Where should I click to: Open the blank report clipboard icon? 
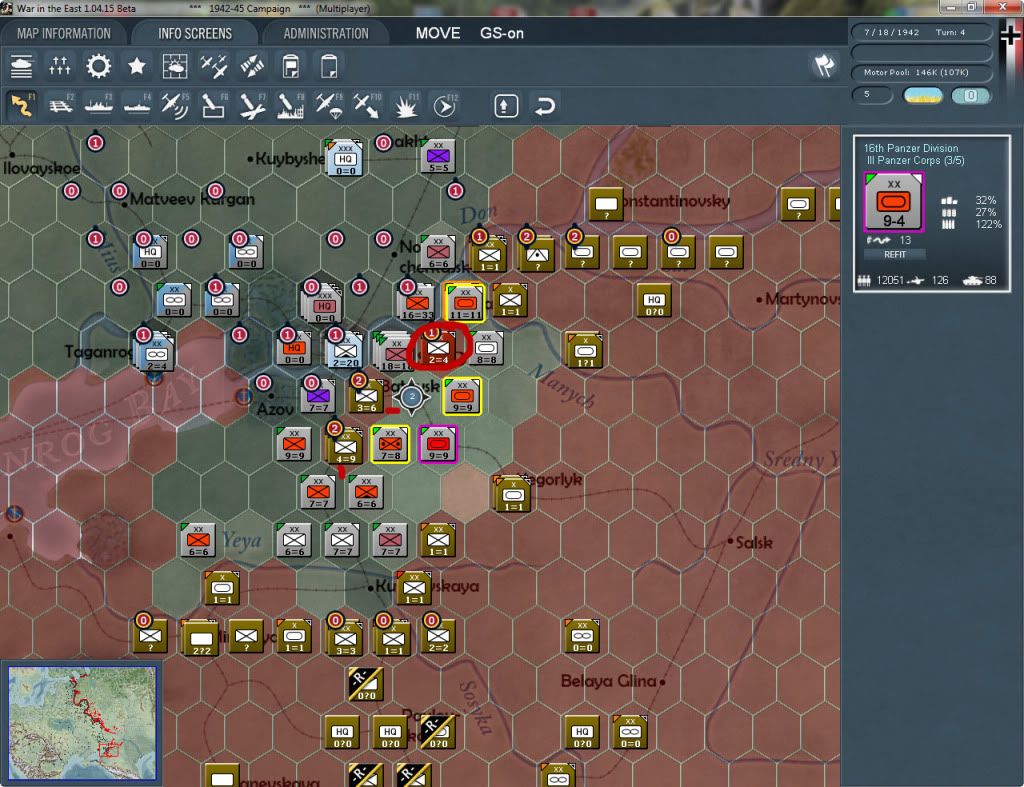tap(329, 66)
